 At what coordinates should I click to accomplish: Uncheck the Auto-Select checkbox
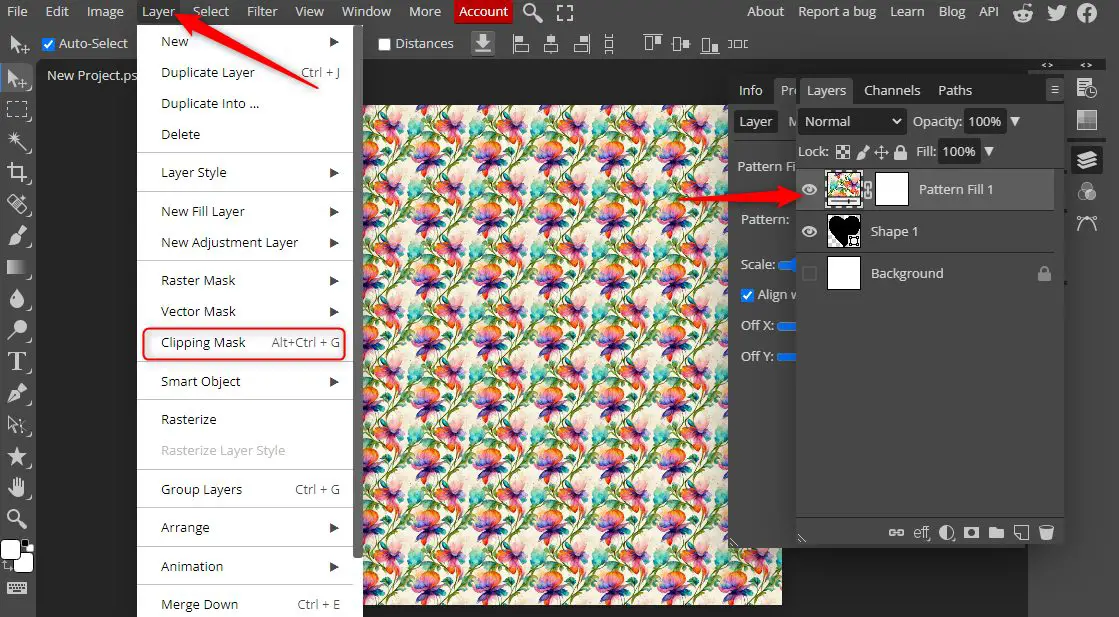[x=48, y=43]
